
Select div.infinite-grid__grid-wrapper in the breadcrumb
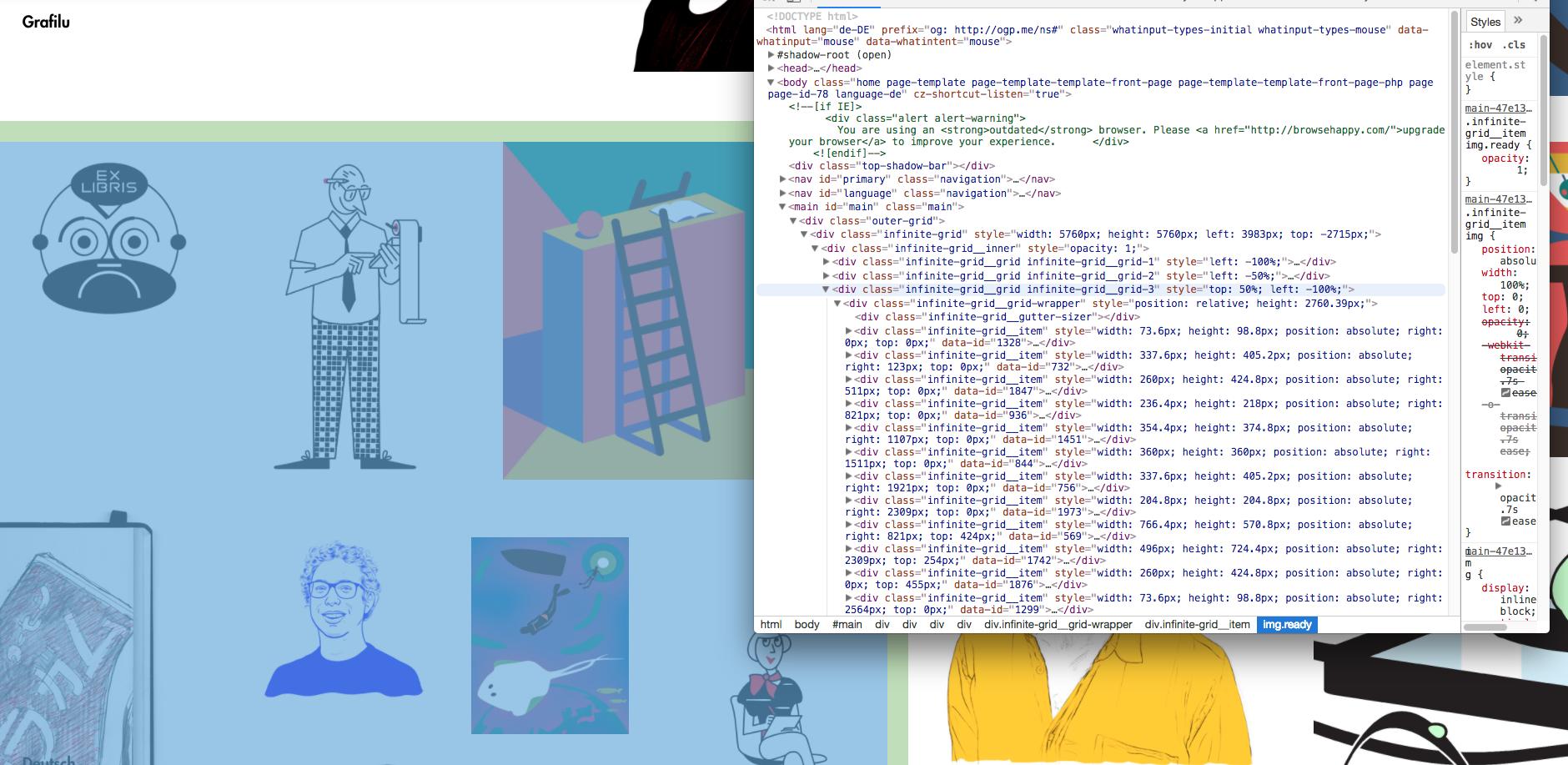click(1058, 625)
